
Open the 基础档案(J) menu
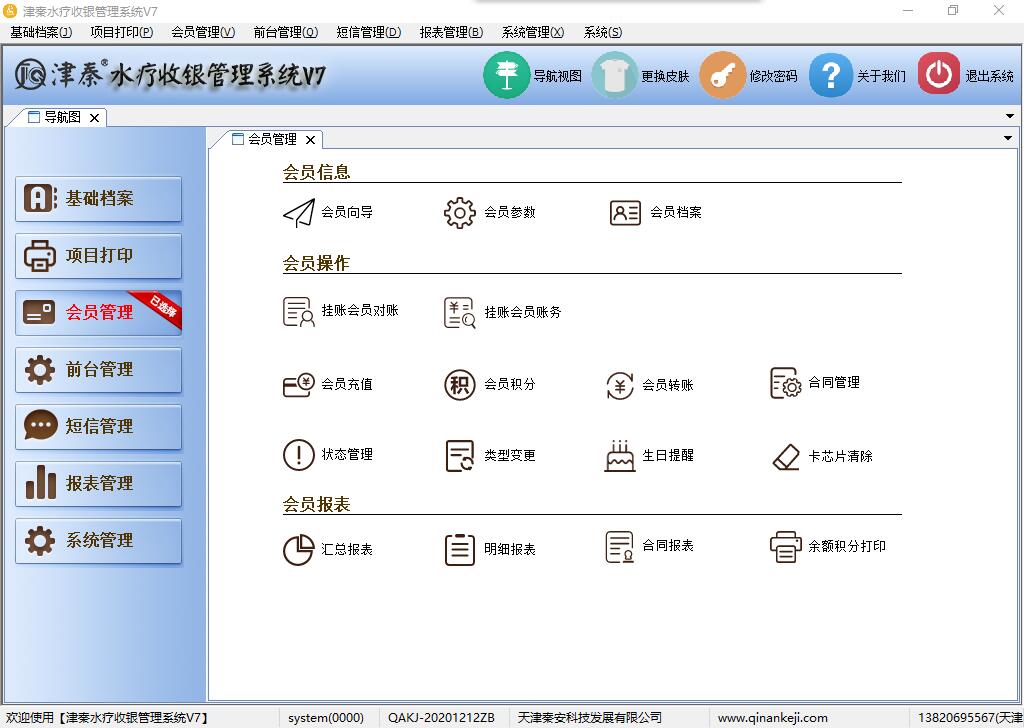[x=41, y=32]
